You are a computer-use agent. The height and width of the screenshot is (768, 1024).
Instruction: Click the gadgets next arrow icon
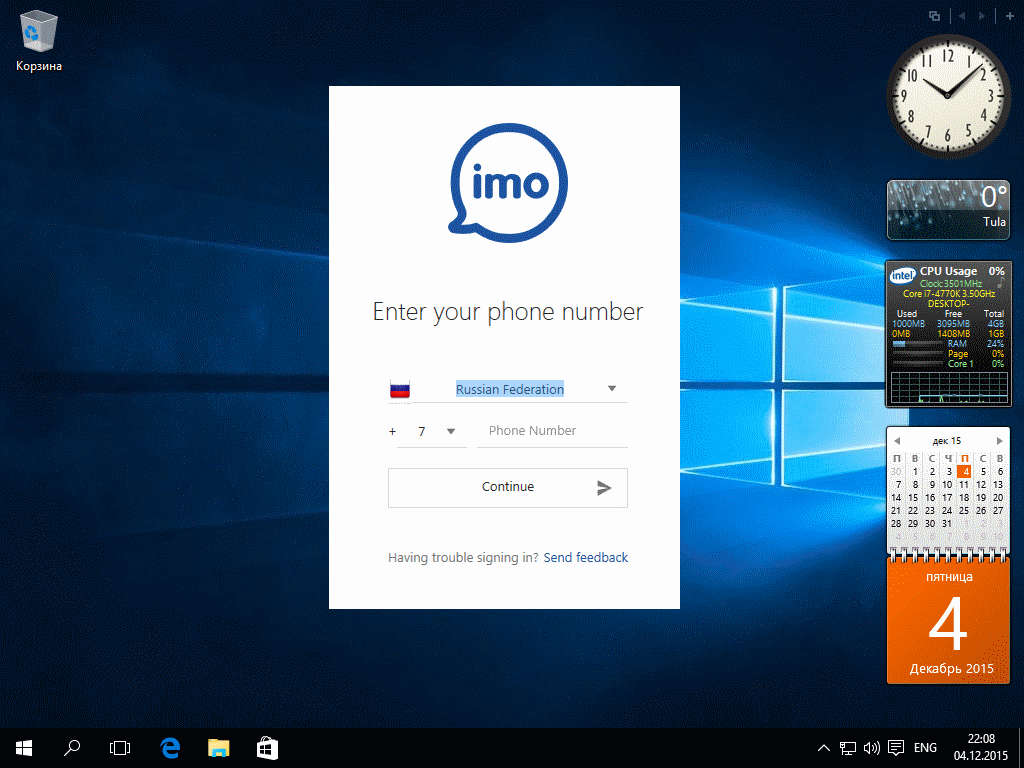point(981,16)
